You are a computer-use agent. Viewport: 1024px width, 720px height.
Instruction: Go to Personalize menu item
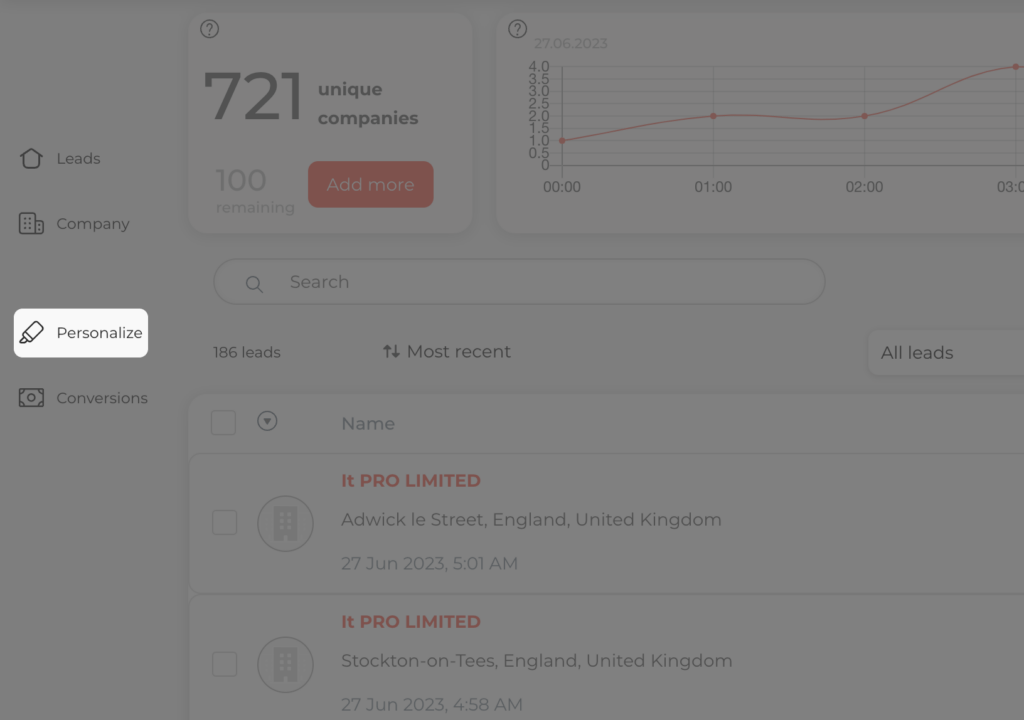(x=81, y=333)
